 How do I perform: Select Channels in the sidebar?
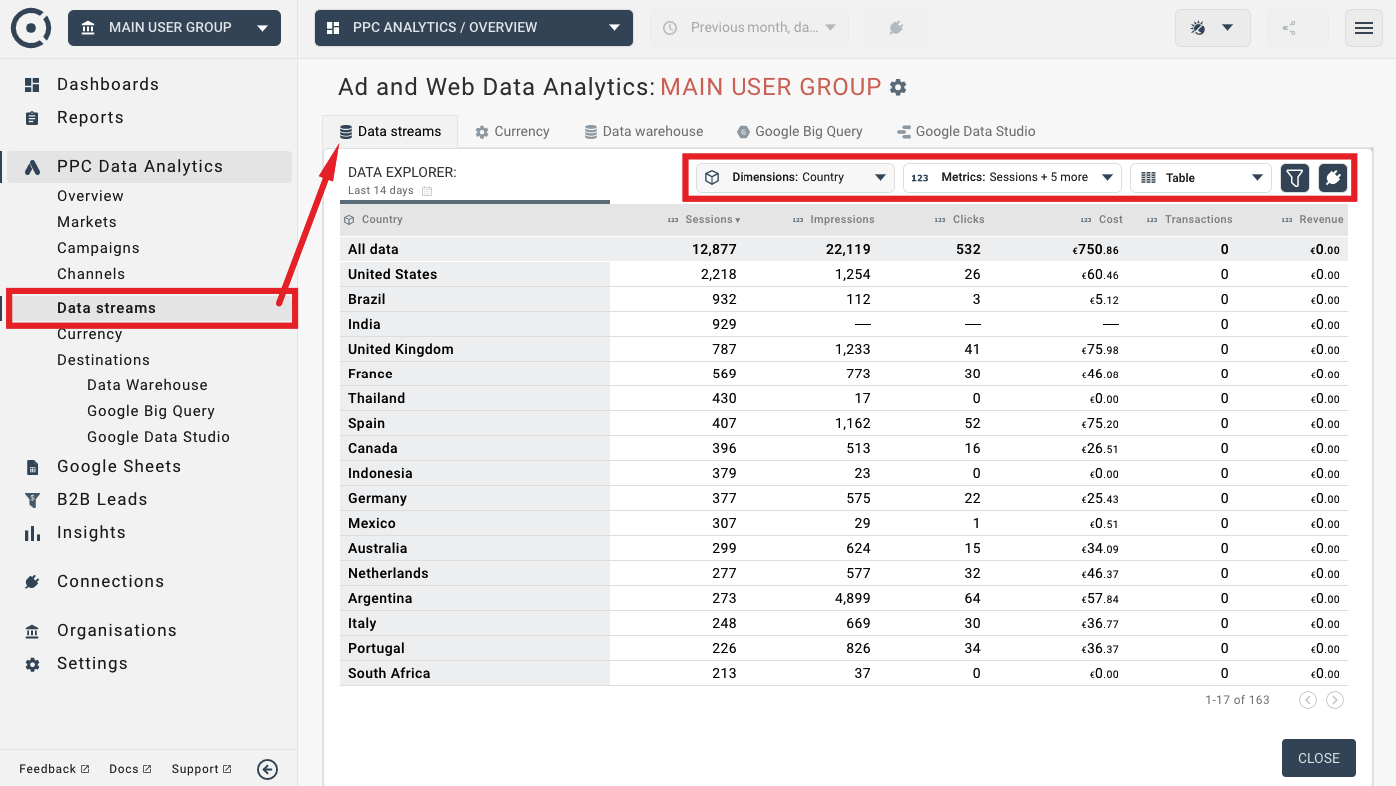(91, 274)
